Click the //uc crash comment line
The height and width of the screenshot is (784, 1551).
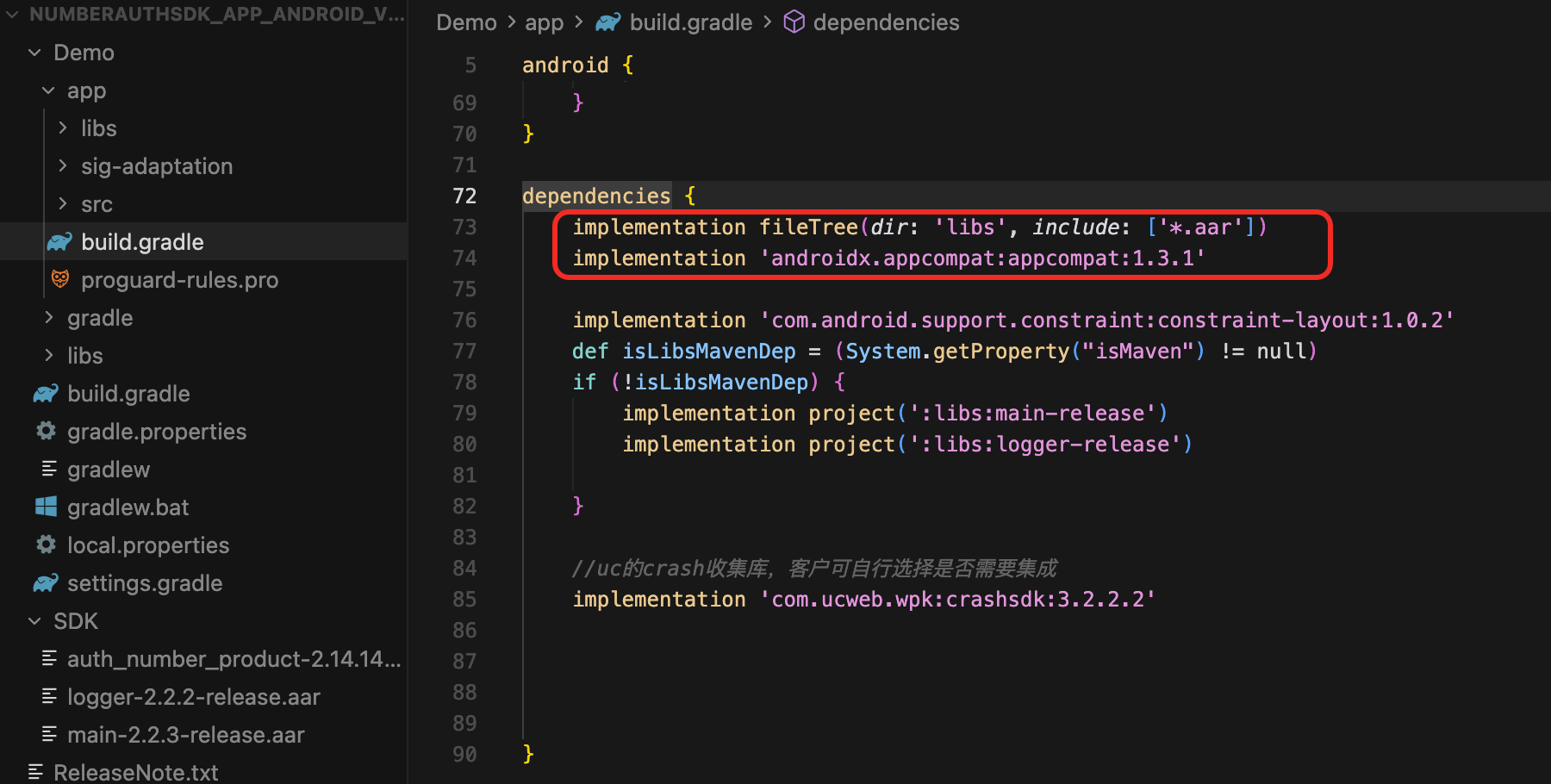814,569
